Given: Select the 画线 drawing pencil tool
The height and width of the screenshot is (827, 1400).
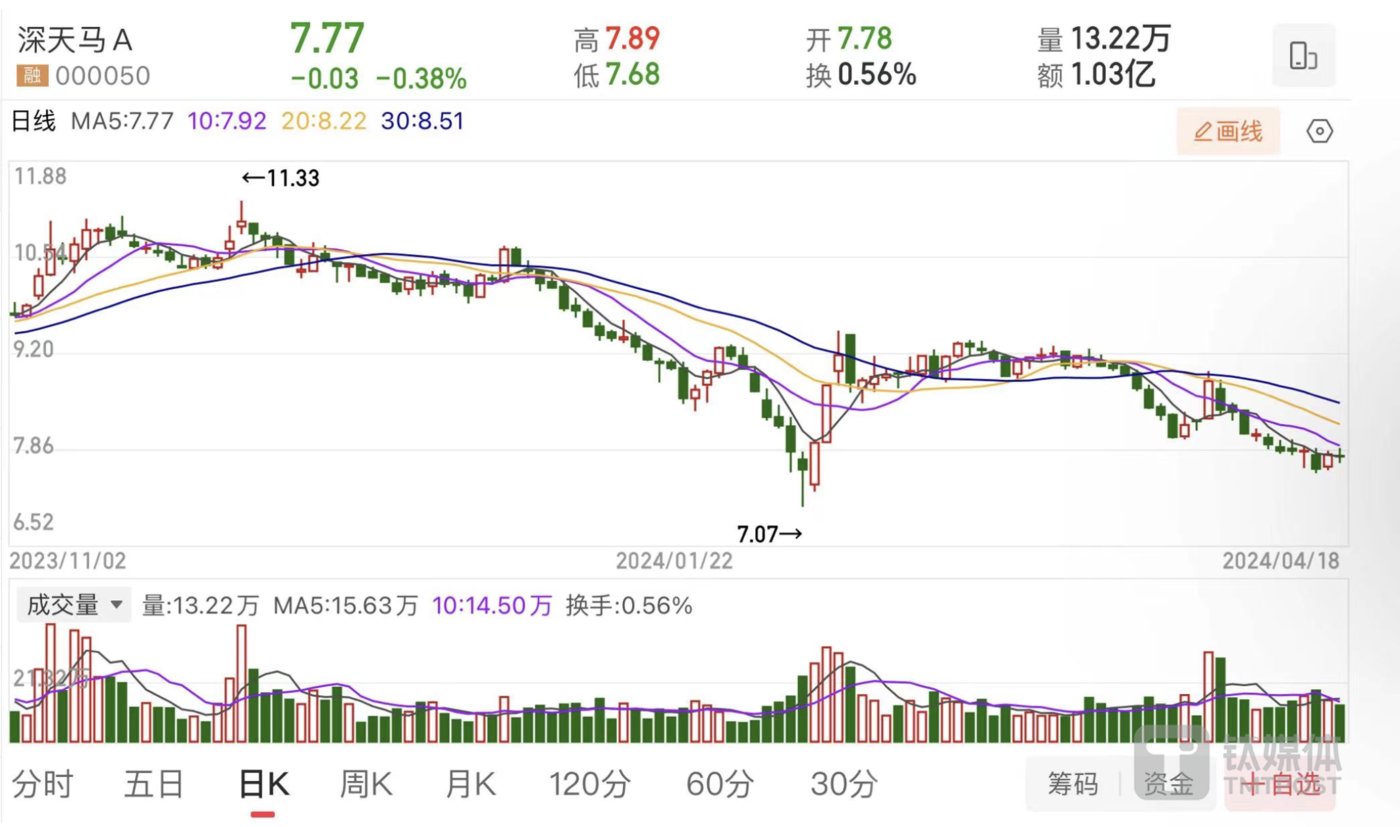Looking at the screenshot, I should pos(1228,131).
